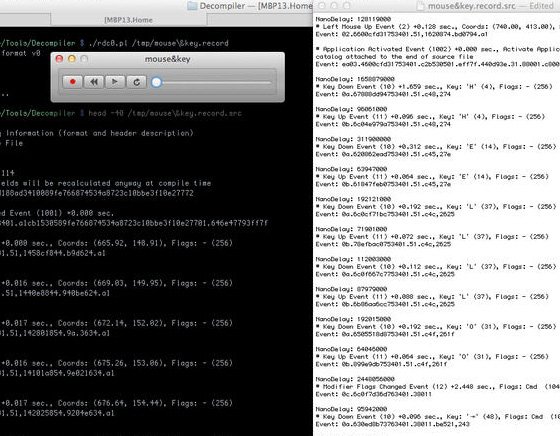The height and width of the screenshot is (436, 560).
Task: Click the NanoDelay: 311900000 line
Action: pos(353,139)
